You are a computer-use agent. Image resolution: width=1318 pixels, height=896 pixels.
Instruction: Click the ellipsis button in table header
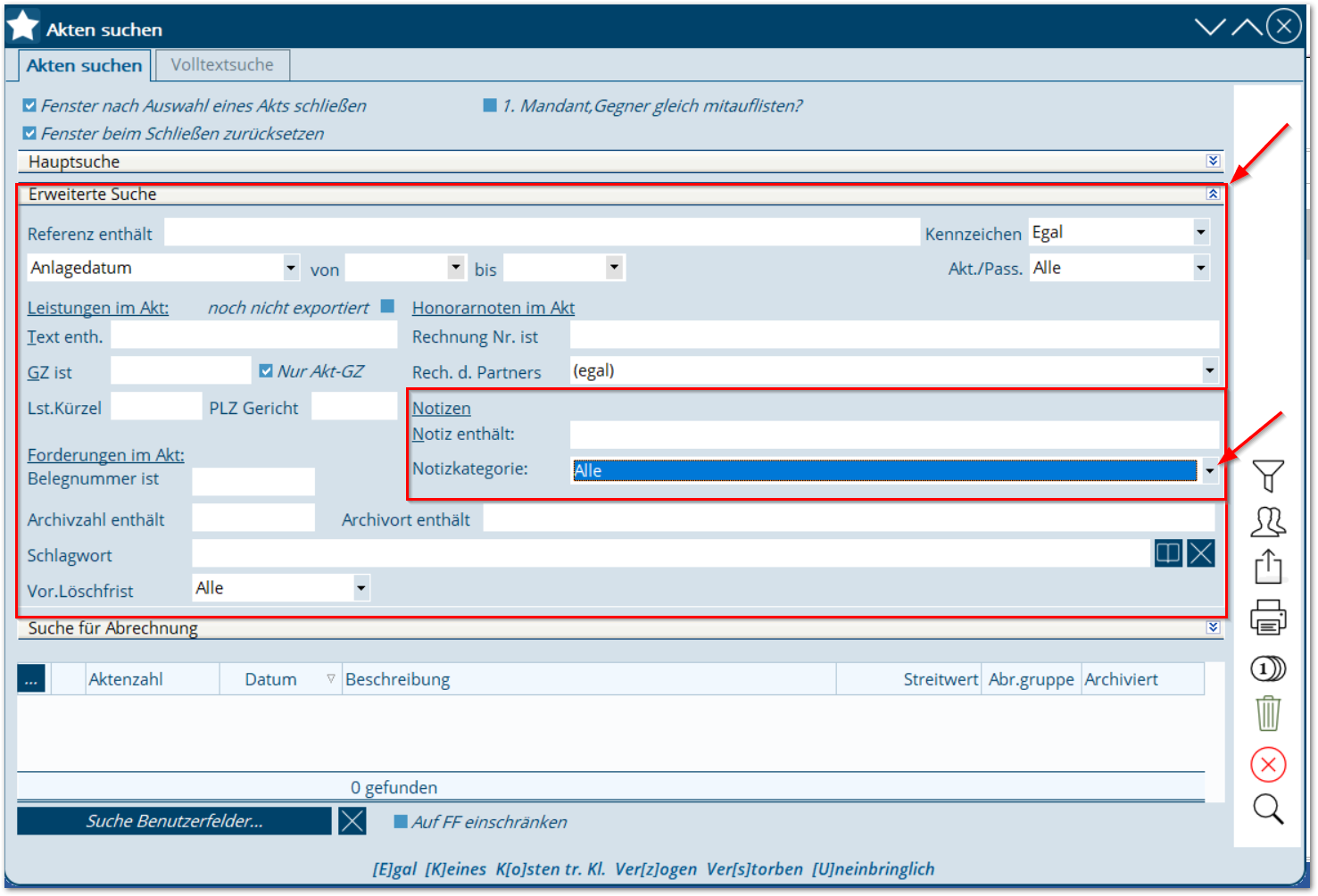[x=31, y=679]
